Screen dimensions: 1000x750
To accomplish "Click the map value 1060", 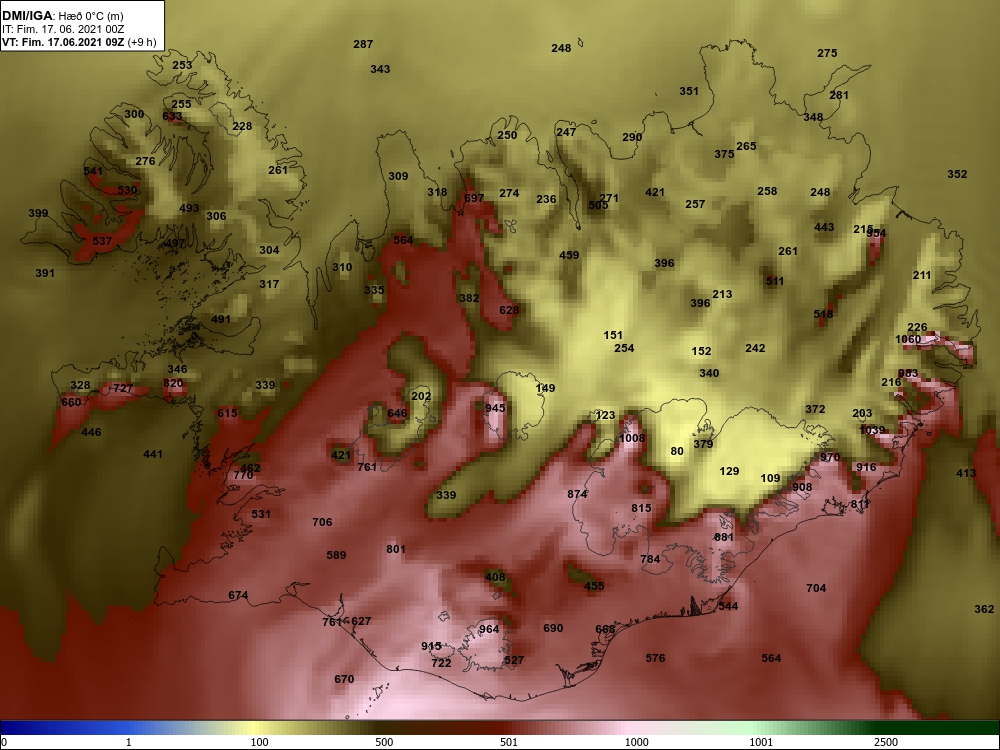I will pyautogui.click(x=908, y=339).
